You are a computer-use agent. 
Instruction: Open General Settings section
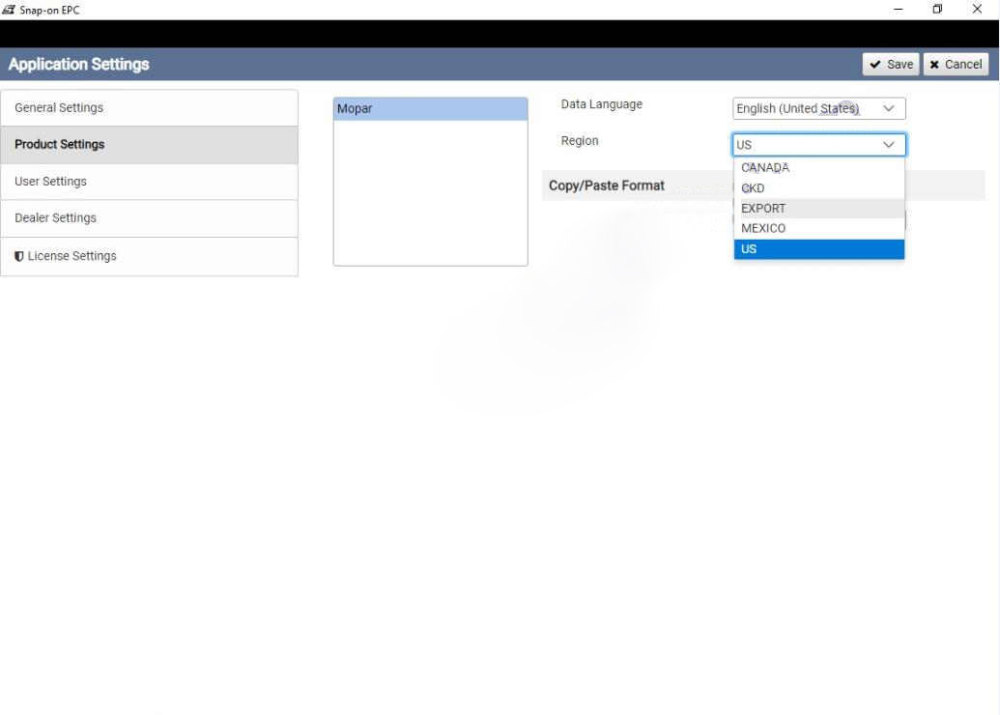tap(149, 108)
